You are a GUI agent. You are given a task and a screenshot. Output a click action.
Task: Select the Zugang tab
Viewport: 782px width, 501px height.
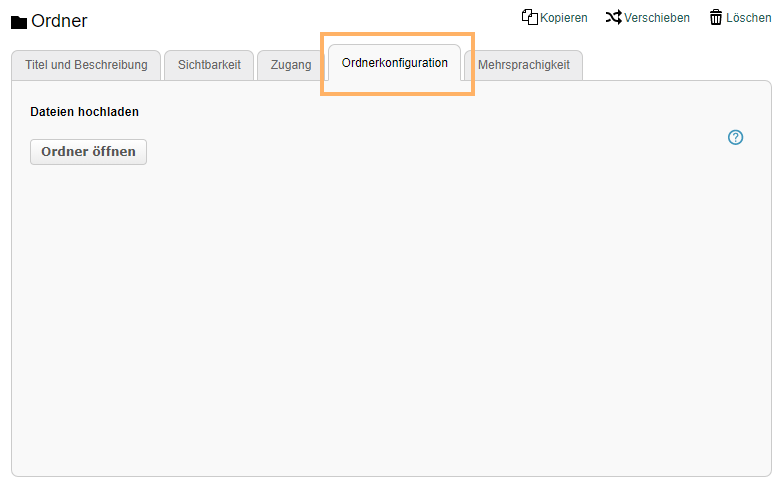[x=291, y=65]
